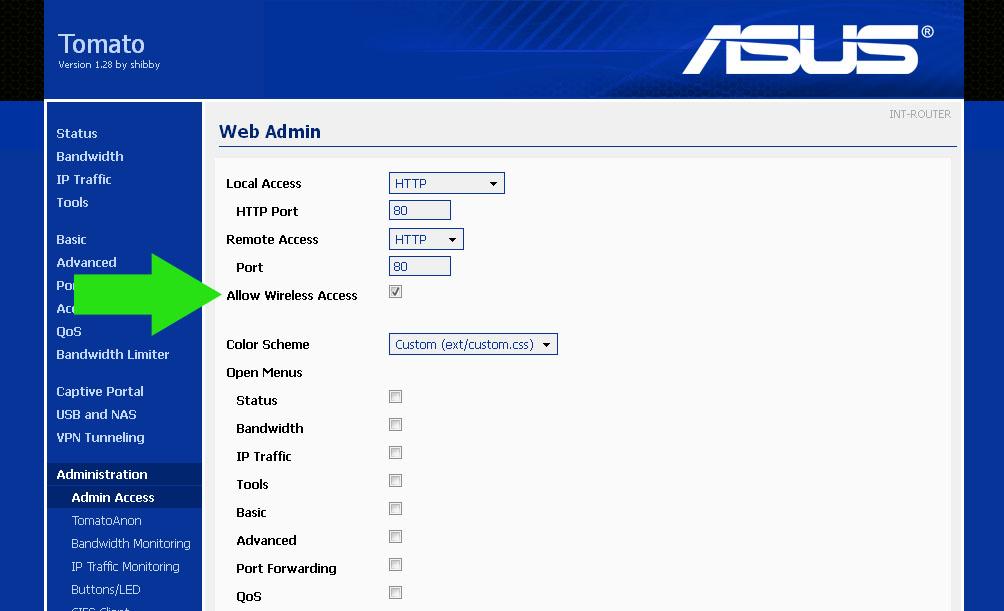Click the remote Port input field
The width and height of the screenshot is (1004, 611).
[419, 266]
